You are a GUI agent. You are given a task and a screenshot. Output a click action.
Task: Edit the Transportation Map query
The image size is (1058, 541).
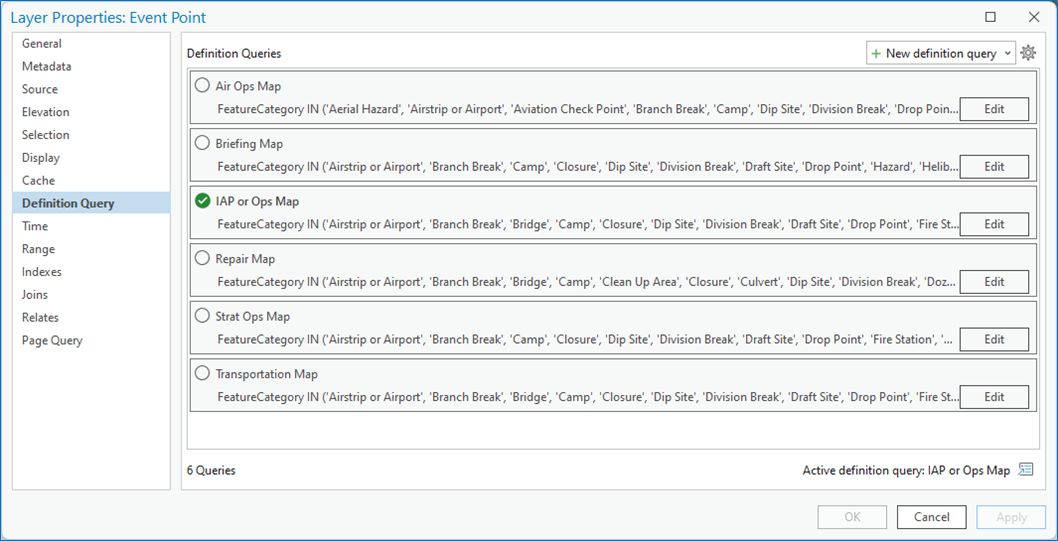[x=994, y=397]
